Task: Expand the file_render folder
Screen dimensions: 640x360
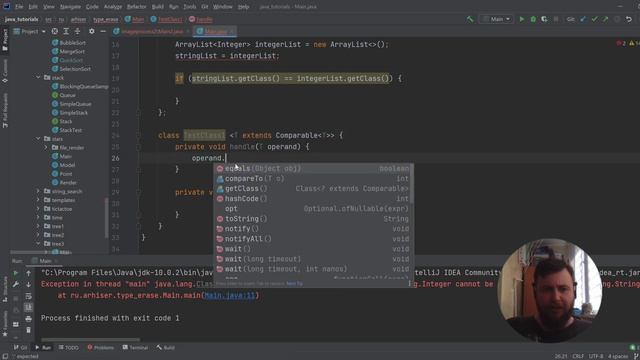Action: tap(46, 147)
